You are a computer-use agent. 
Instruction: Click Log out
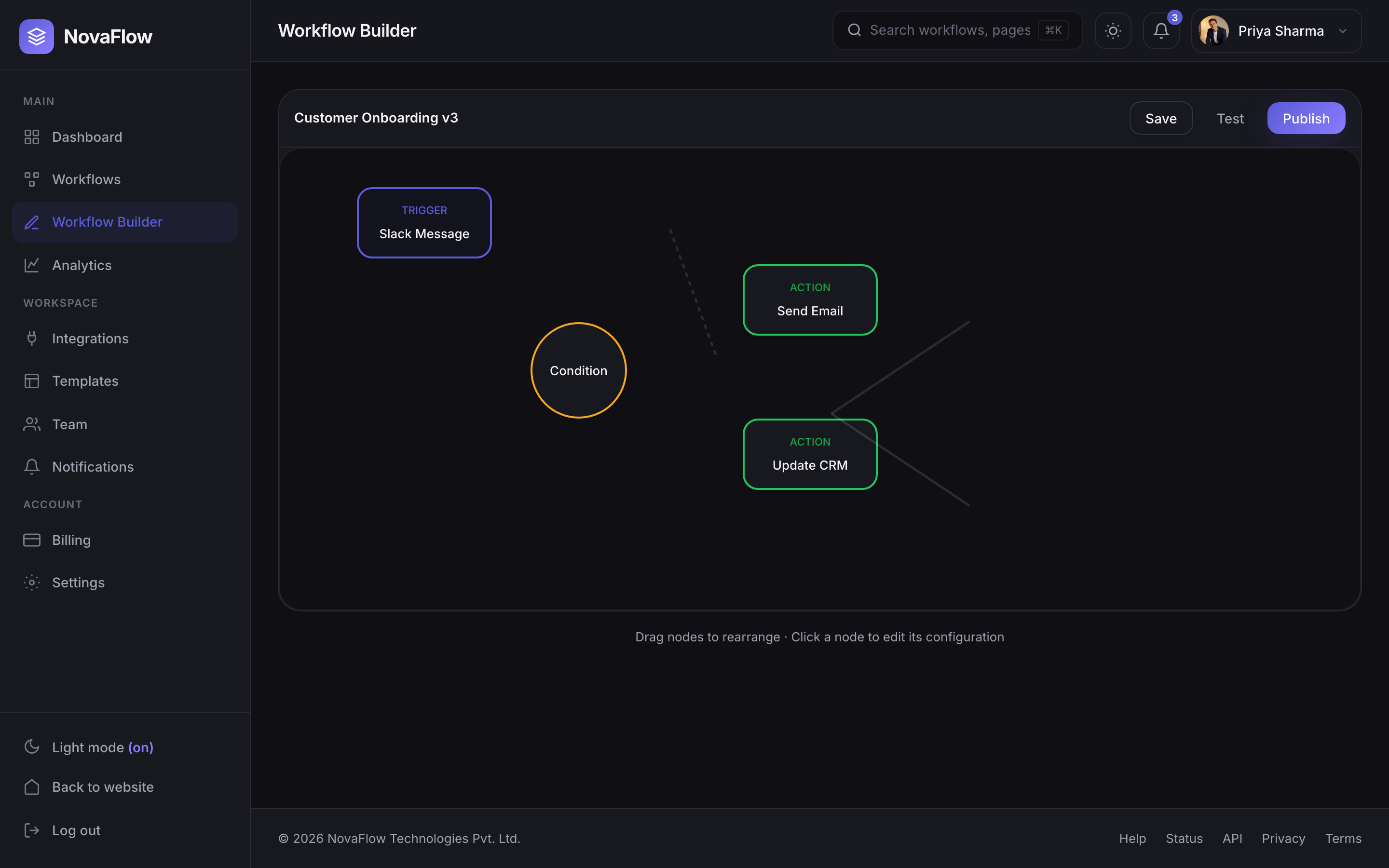click(x=124, y=830)
